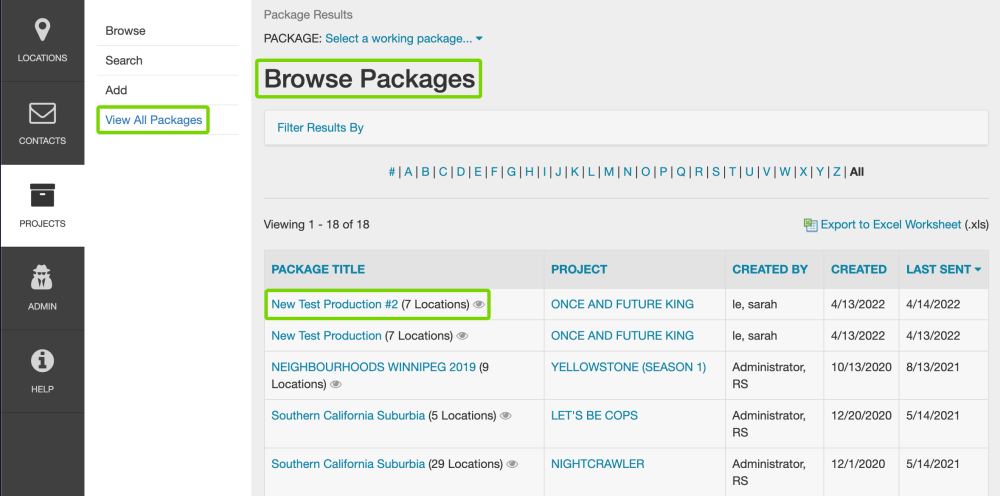Sort by the Package Title column header
This screenshot has width=1000, height=496.
[x=318, y=269]
